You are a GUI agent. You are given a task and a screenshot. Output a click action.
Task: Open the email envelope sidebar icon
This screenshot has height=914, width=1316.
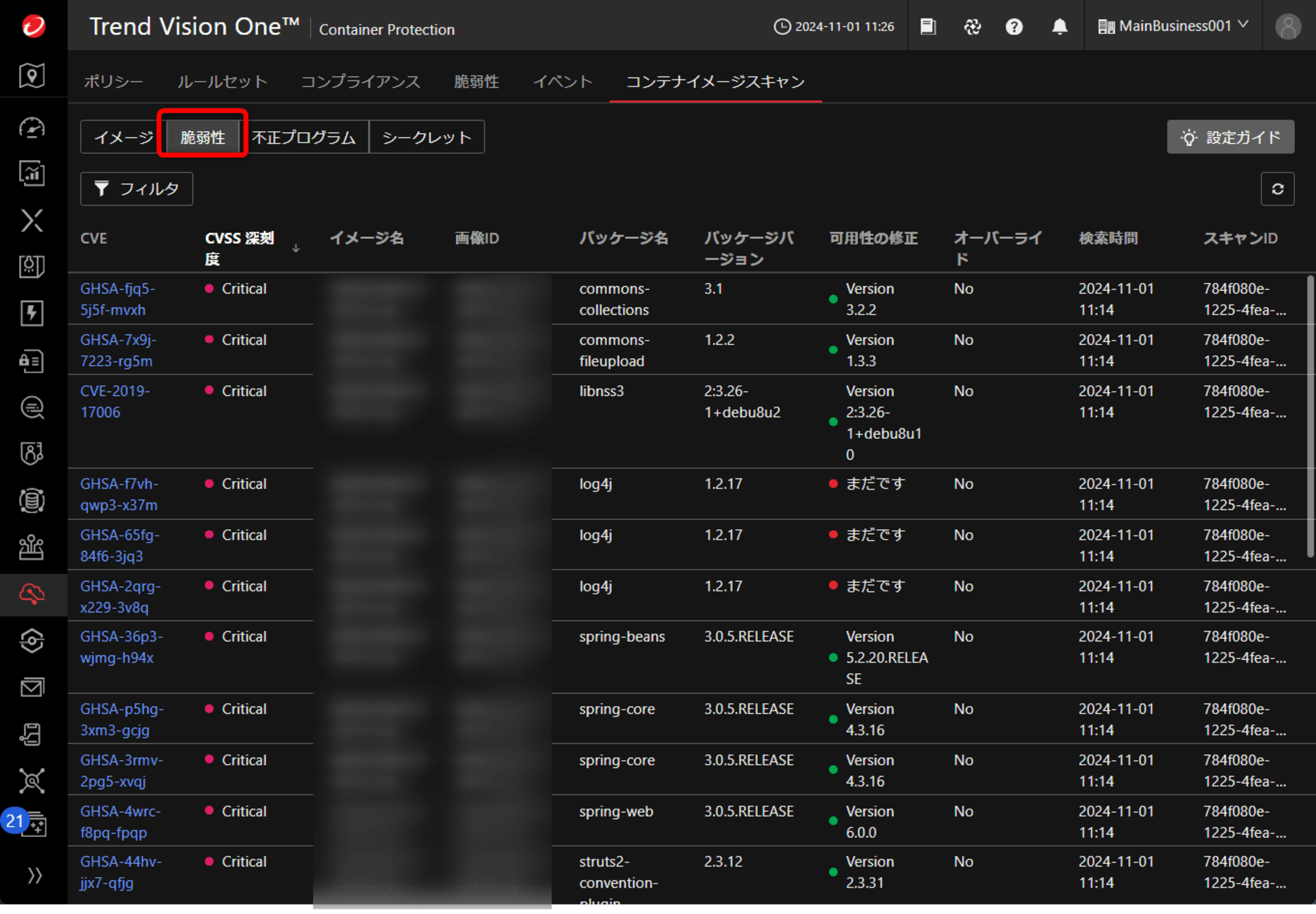coord(32,688)
